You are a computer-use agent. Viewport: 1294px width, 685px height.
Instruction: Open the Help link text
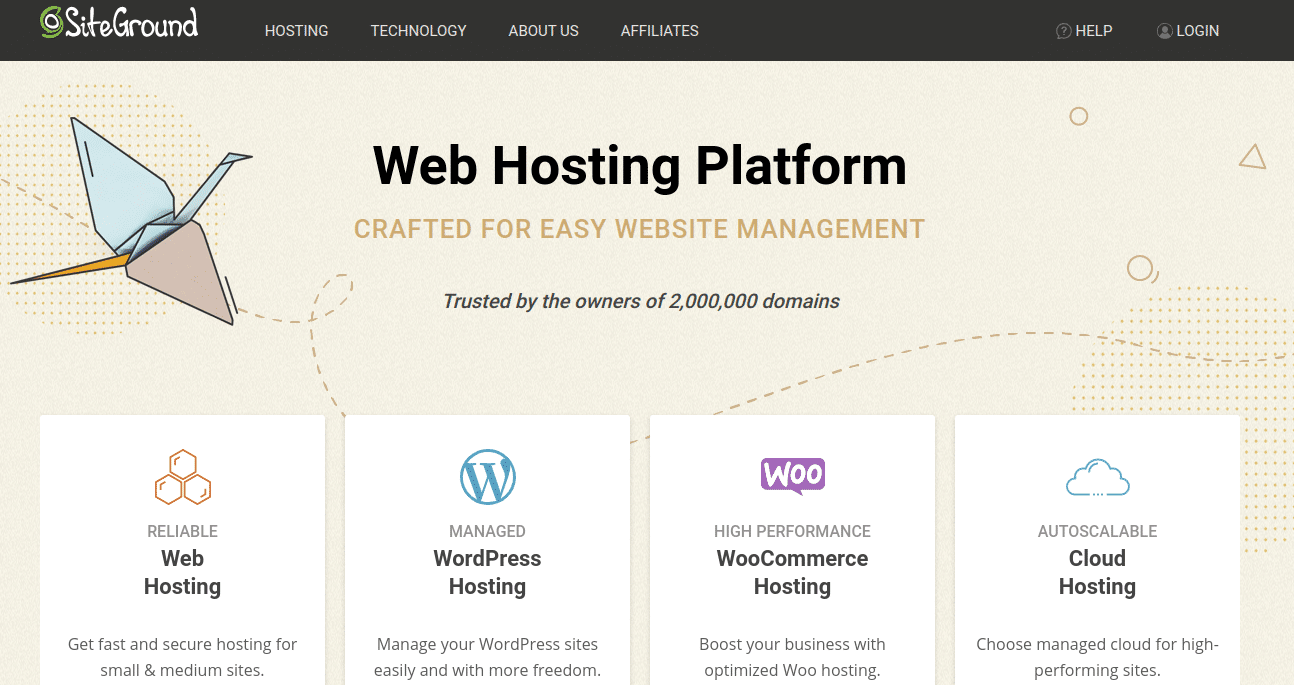tap(1094, 31)
